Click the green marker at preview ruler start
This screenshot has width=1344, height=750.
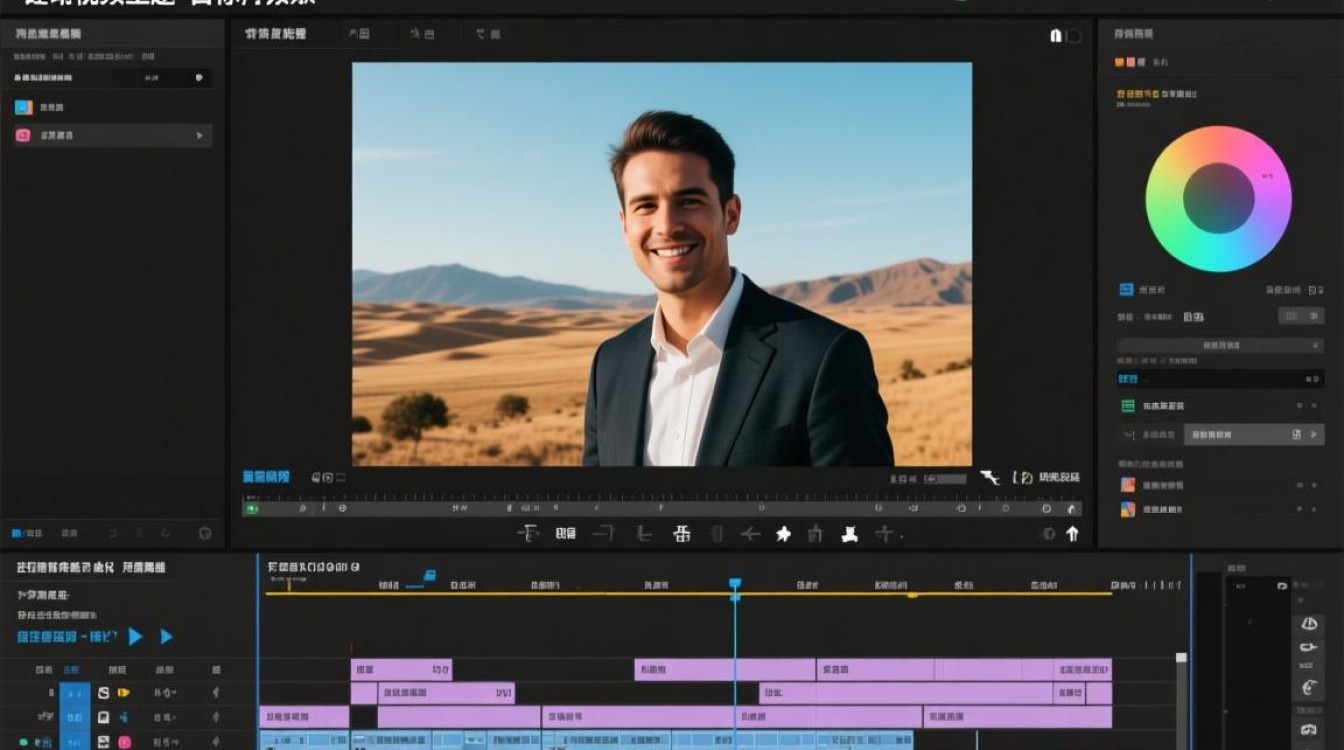[x=252, y=508]
